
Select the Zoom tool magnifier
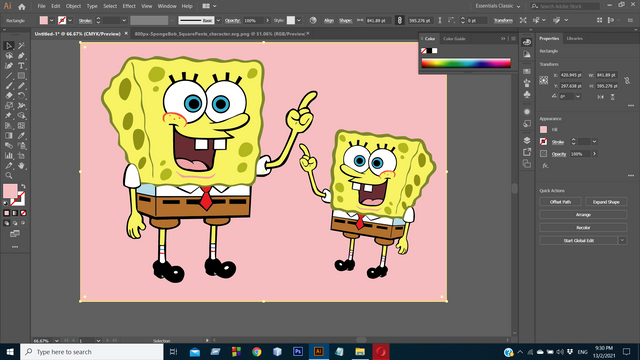point(9,176)
